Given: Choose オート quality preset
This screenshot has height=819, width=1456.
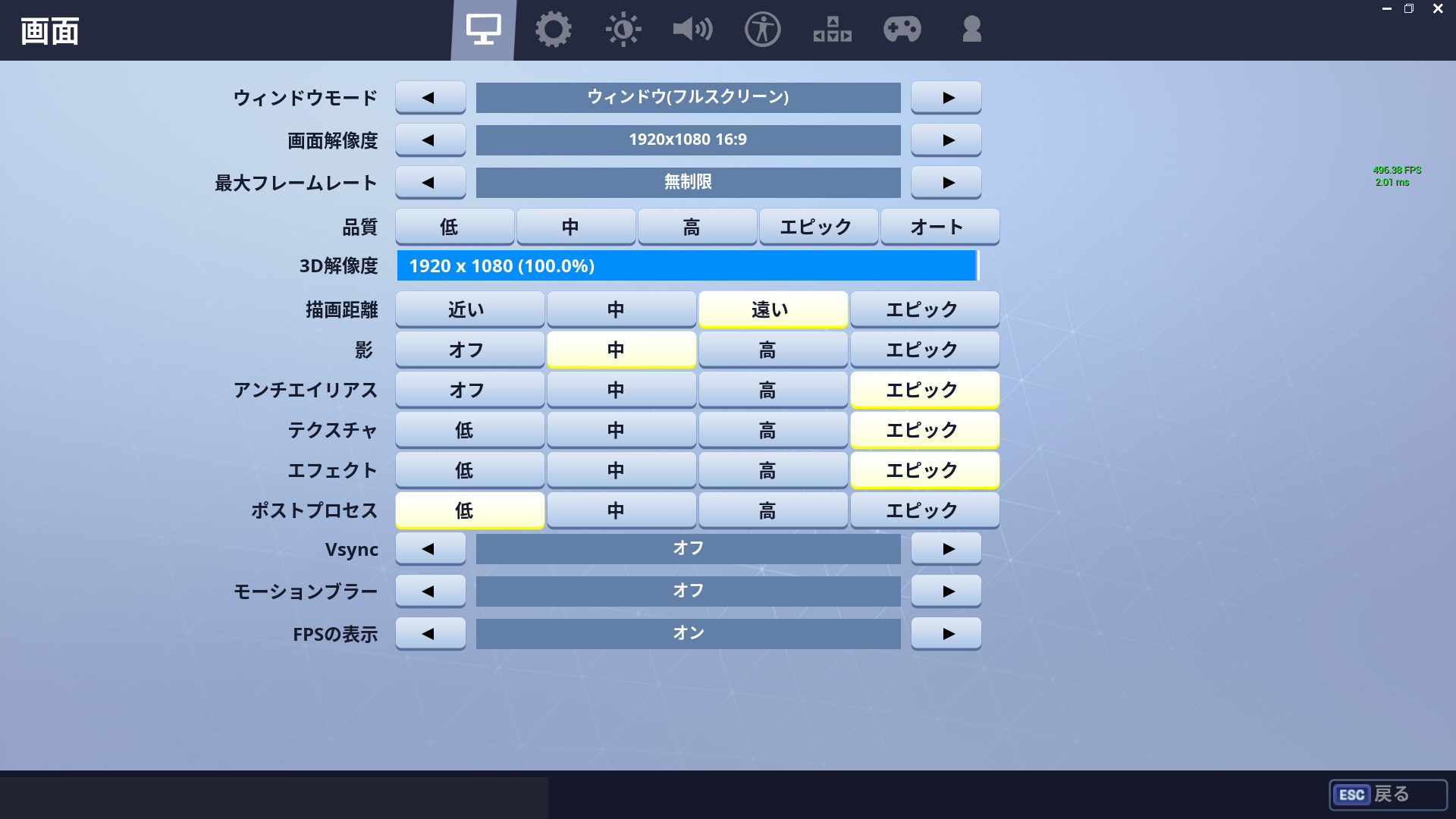Looking at the screenshot, I should tap(939, 227).
